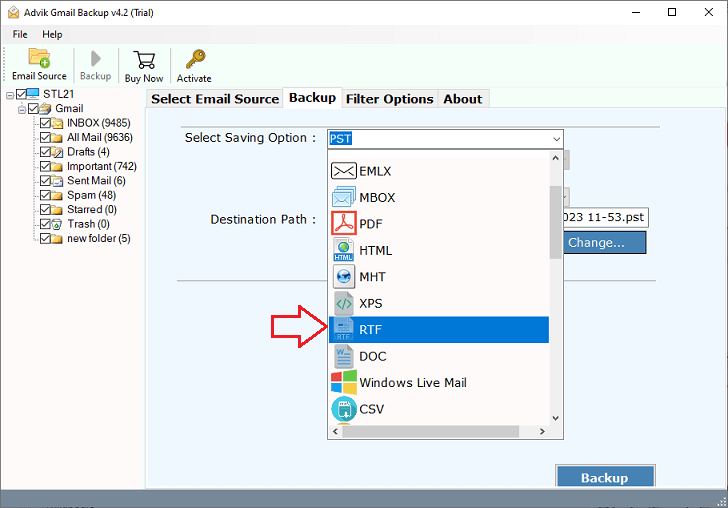This screenshot has width=728, height=508.
Task: Open the Buy Now cart icon
Action: tap(144, 60)
